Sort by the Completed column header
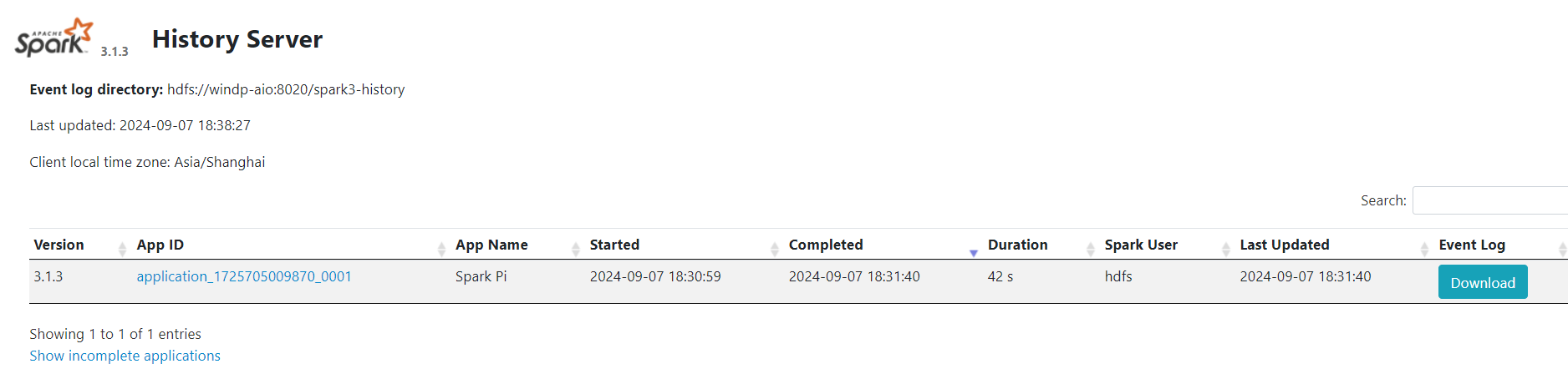The image size is (1568, 374). pyautogui.click(x=826, y=245)
